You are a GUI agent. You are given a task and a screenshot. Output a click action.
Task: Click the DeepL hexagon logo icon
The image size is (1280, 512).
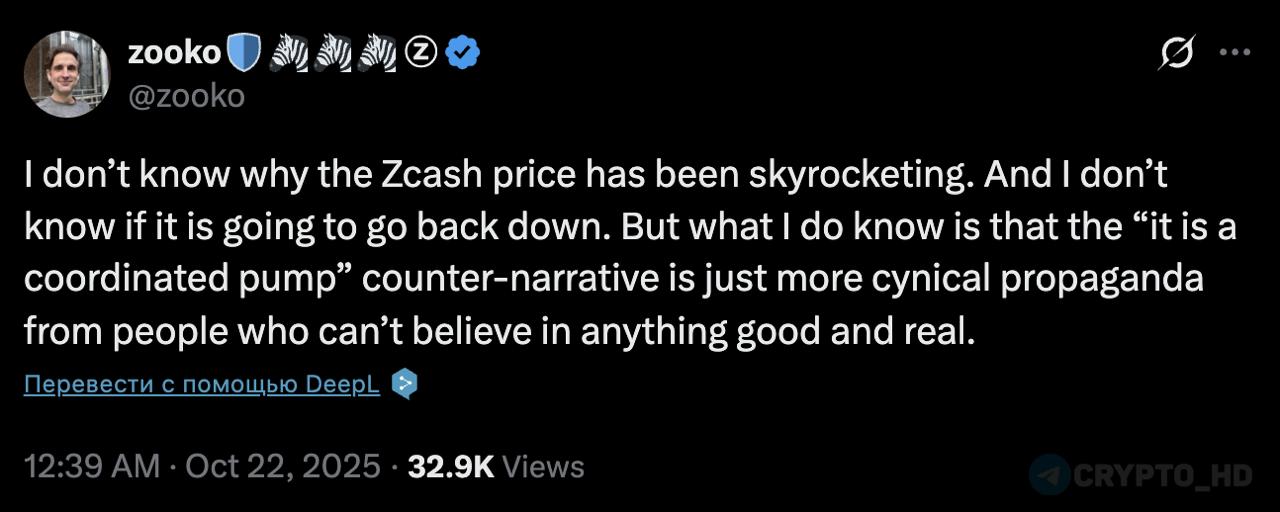tap(403, 384)
